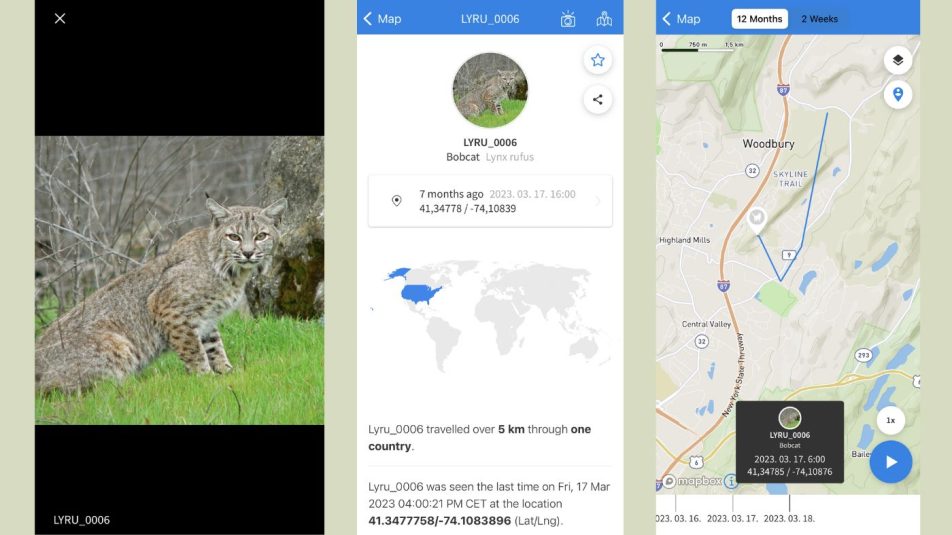Switch to the 2 Weeks range
Image resolution: width=952 pixels, height=535 pixels.
tap(819, 19)
